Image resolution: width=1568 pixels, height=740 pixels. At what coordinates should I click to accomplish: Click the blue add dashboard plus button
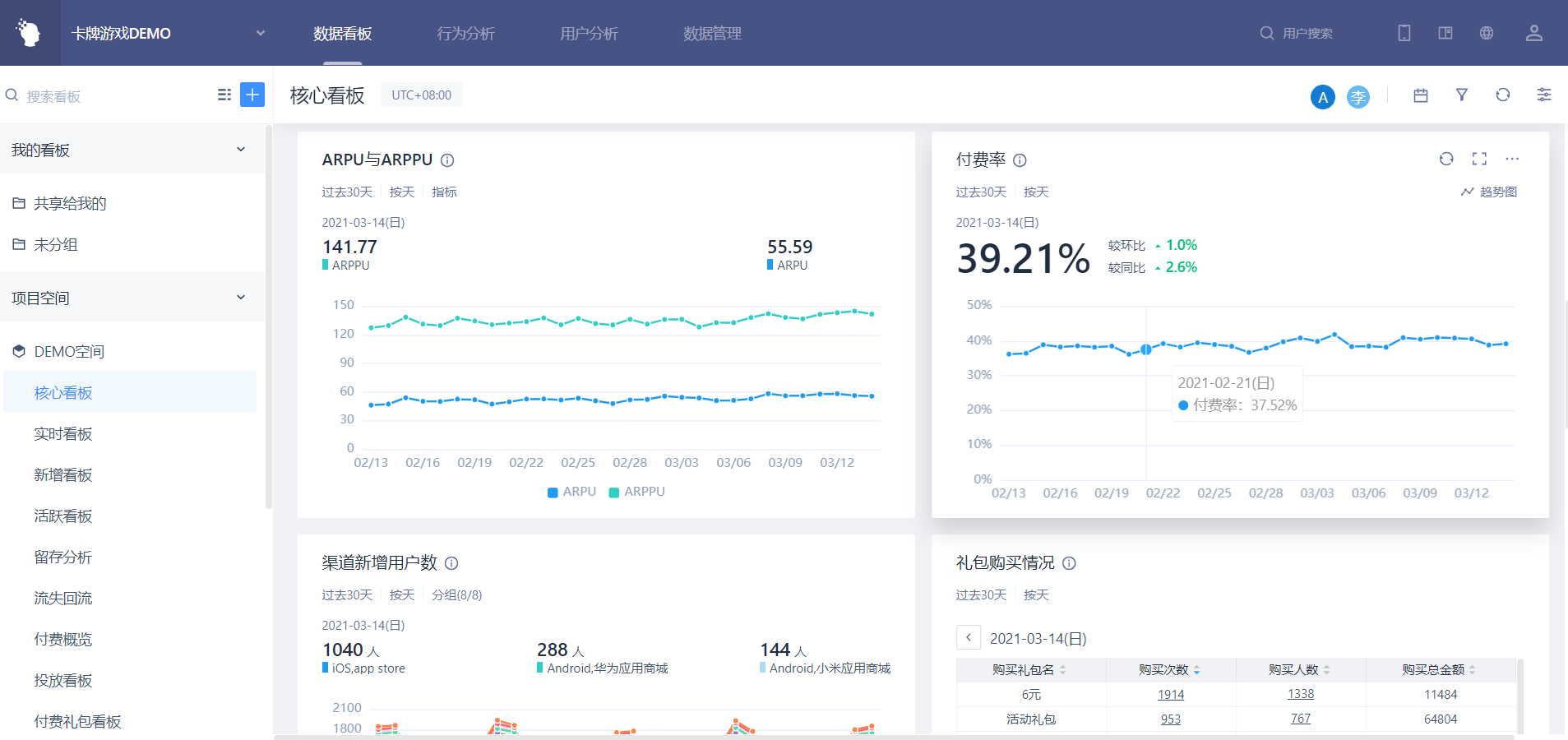tap(252, 95)
